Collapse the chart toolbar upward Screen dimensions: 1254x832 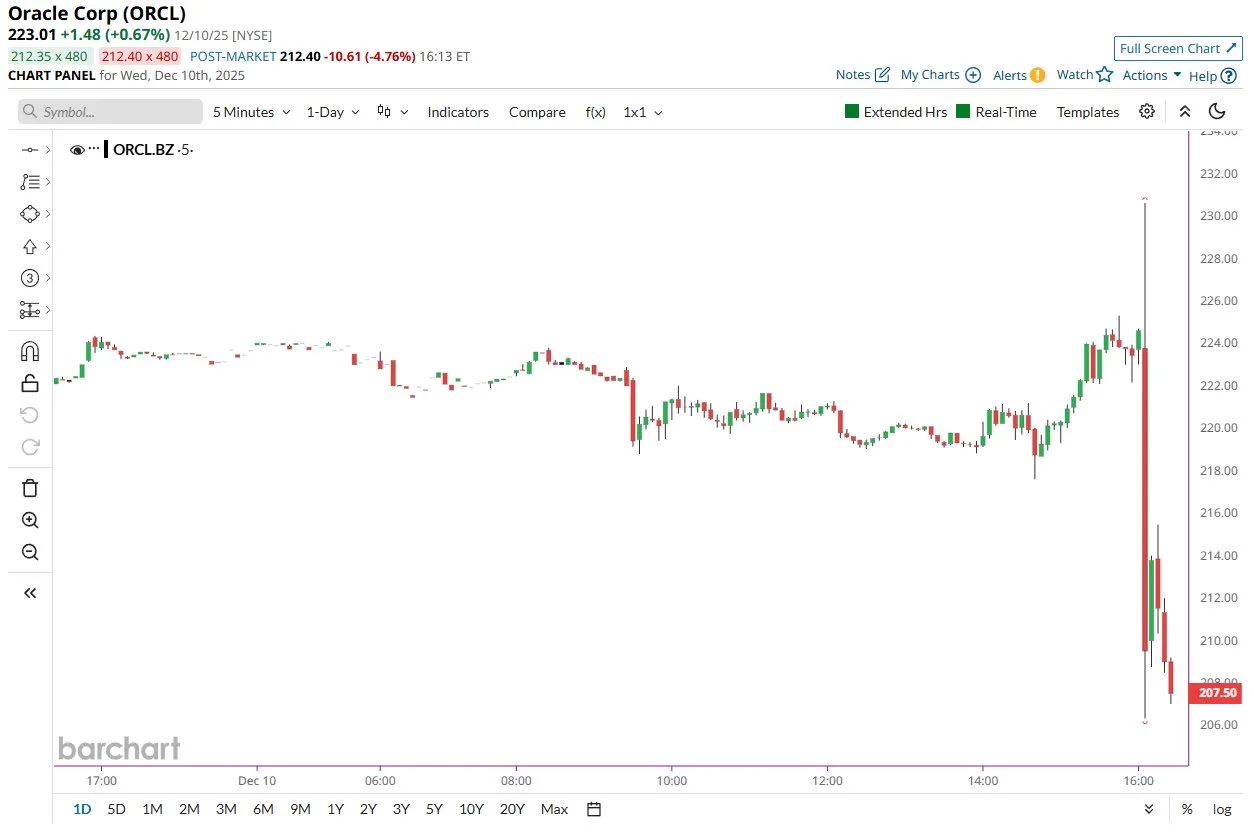pyautogui.click(x=1185, y=112)
